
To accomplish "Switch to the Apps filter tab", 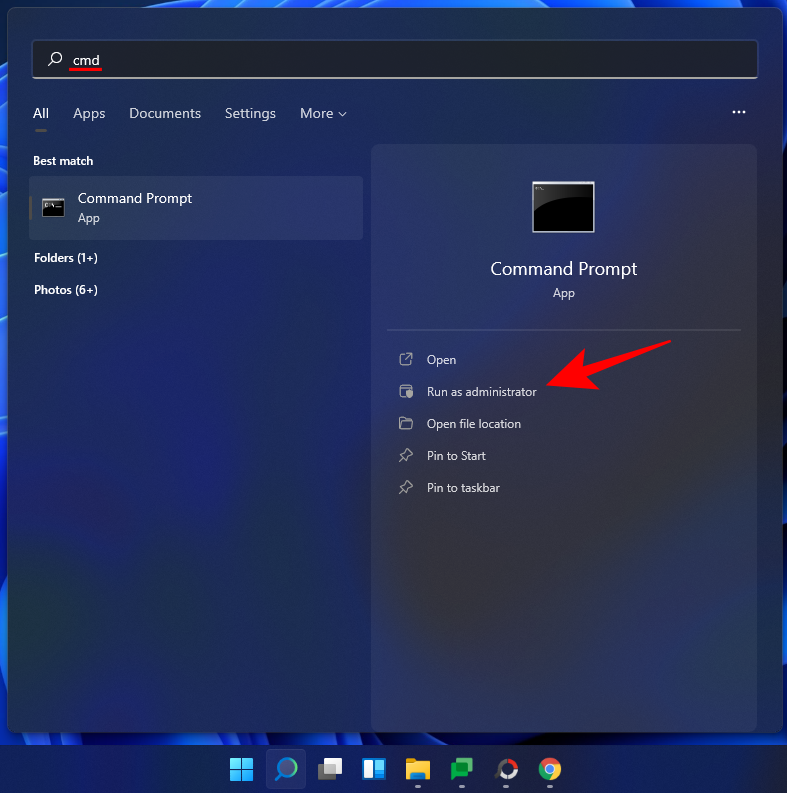I will click(x=89, y=114).
